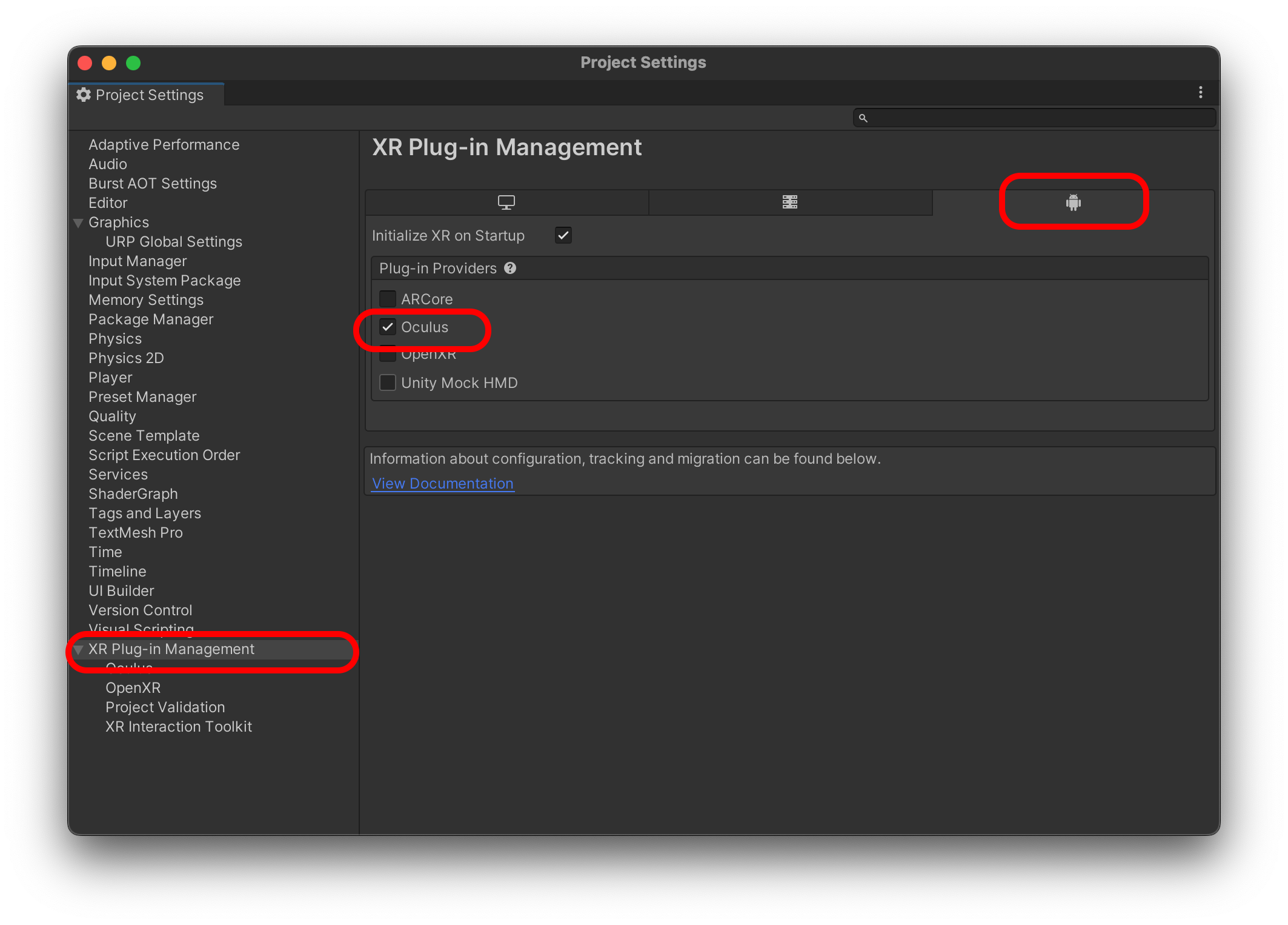Click in the settings search field
This screenshot has height=925, width=1288.
[x=1036, y=118]
